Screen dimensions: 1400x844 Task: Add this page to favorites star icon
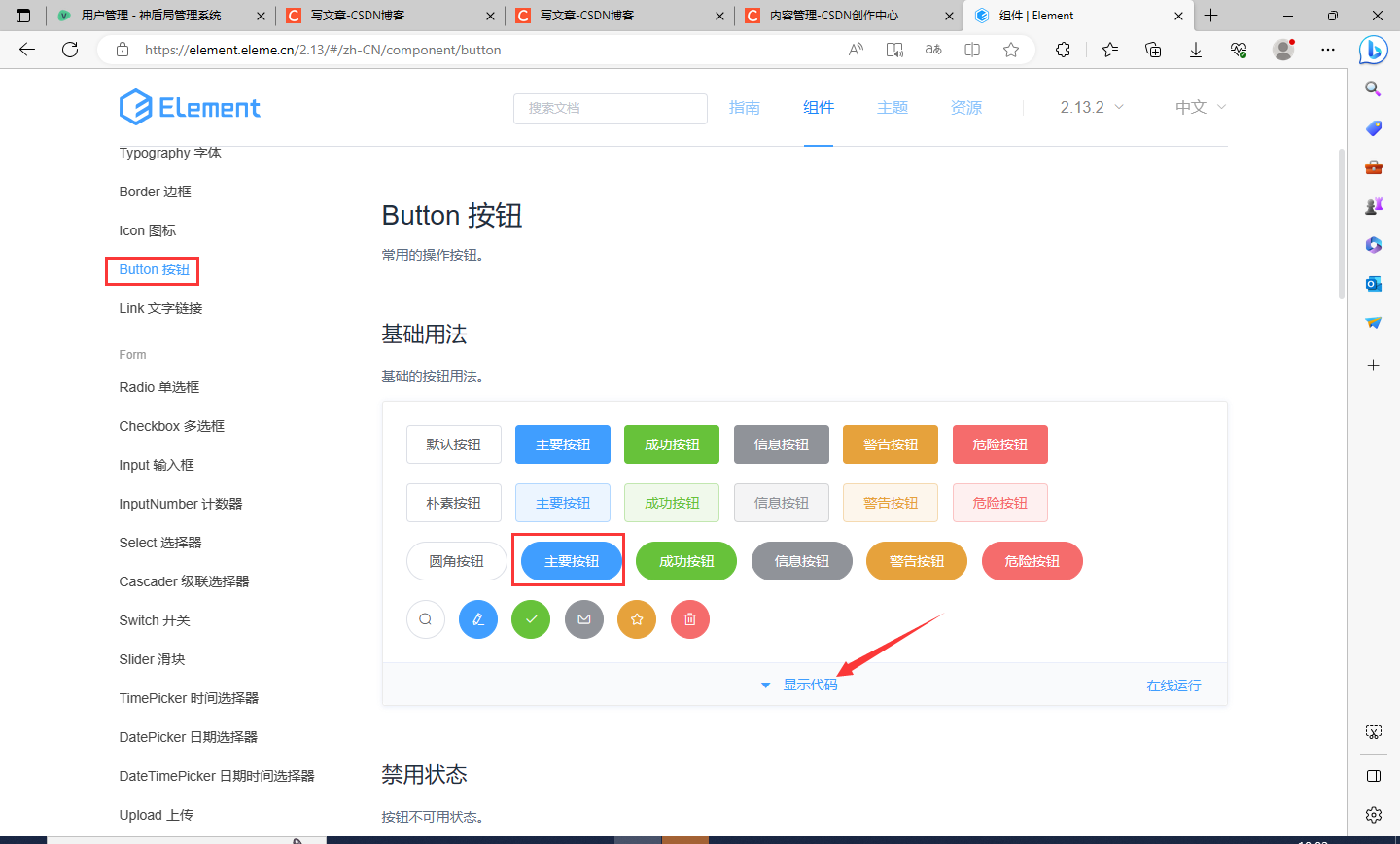click(x=1011, y=50)
